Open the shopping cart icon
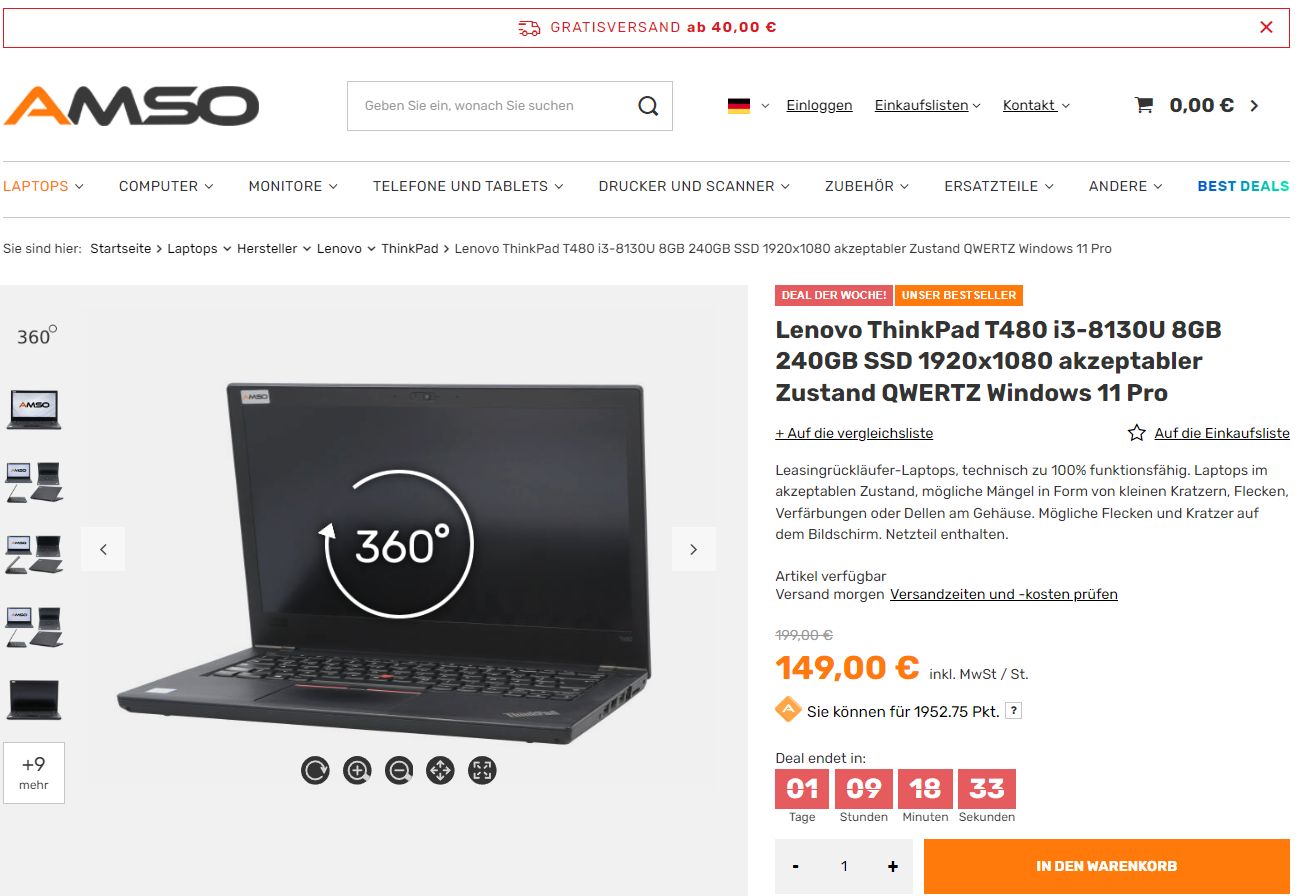Screen dimensions: 1299x896 pos(1144,105)
